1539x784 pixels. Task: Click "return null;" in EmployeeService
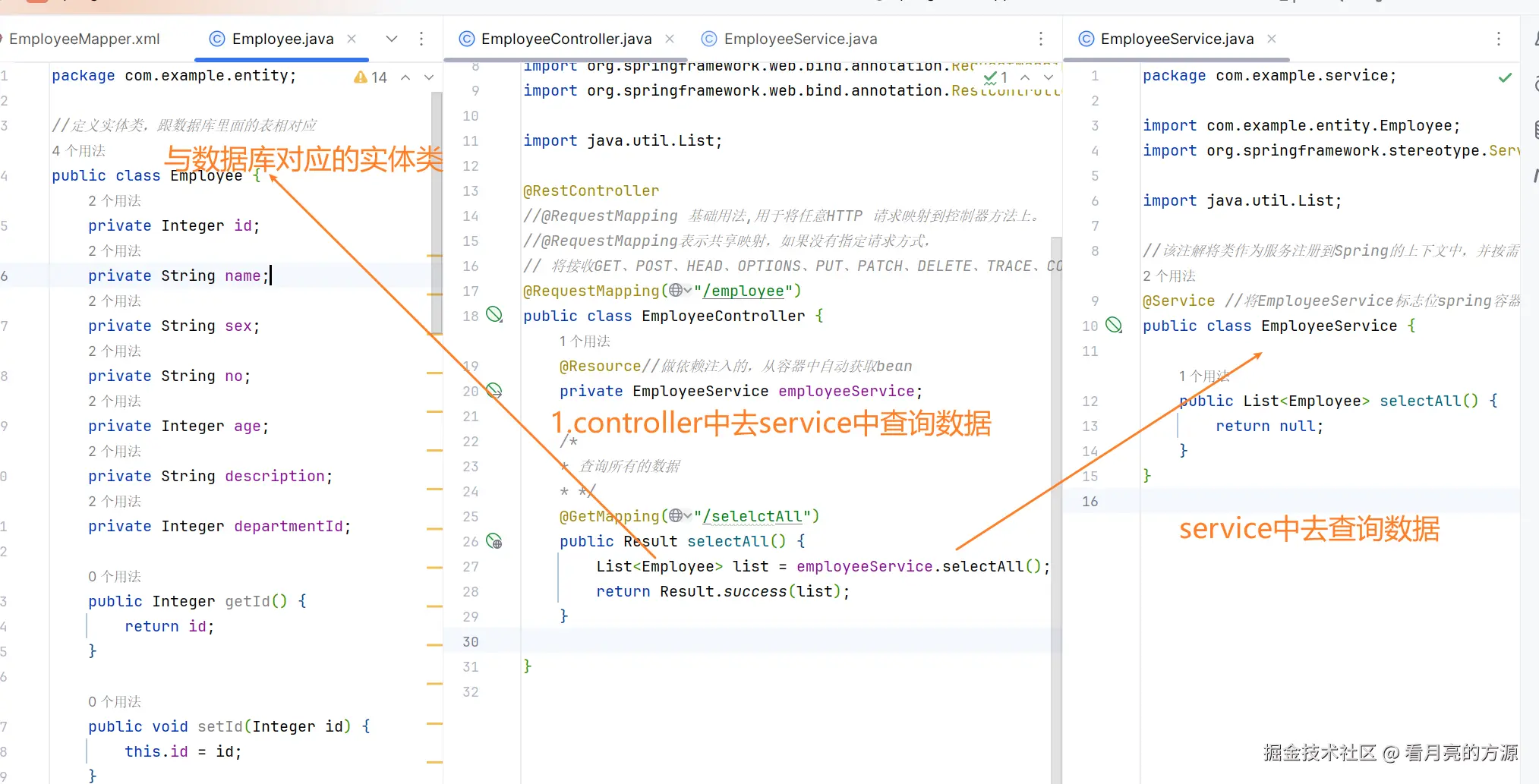pos(1269,426)
